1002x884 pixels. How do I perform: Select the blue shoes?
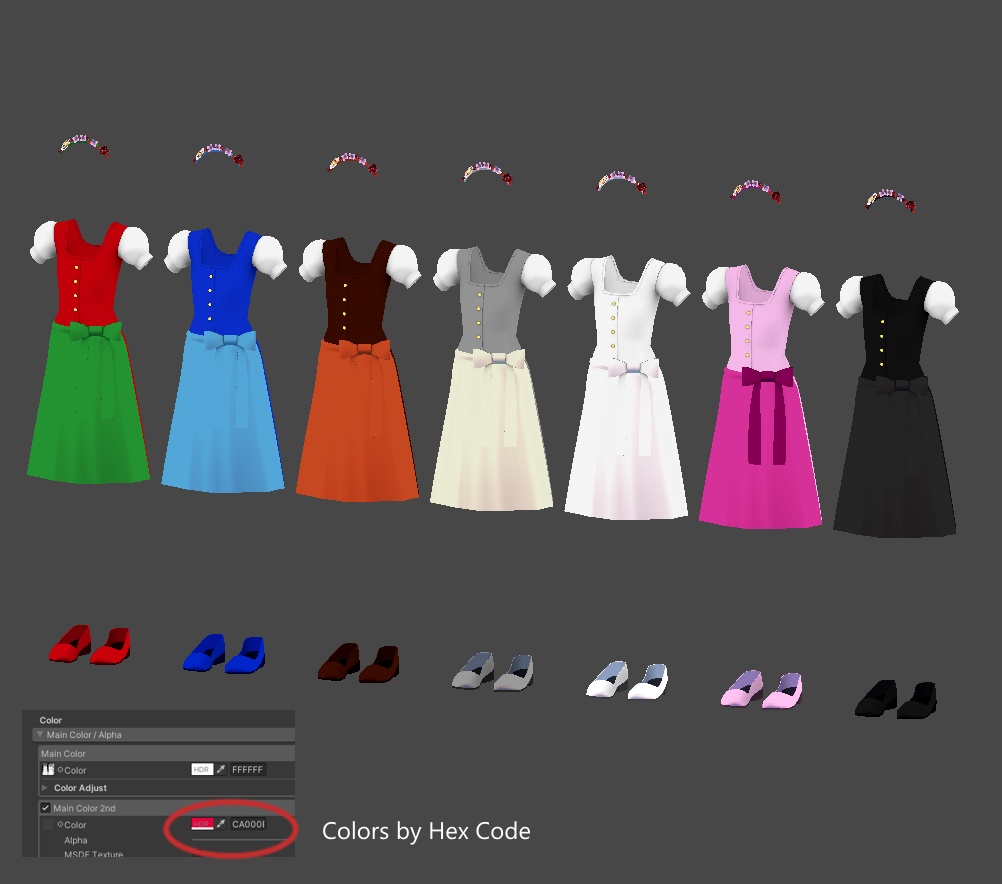[x=224, y=653]
